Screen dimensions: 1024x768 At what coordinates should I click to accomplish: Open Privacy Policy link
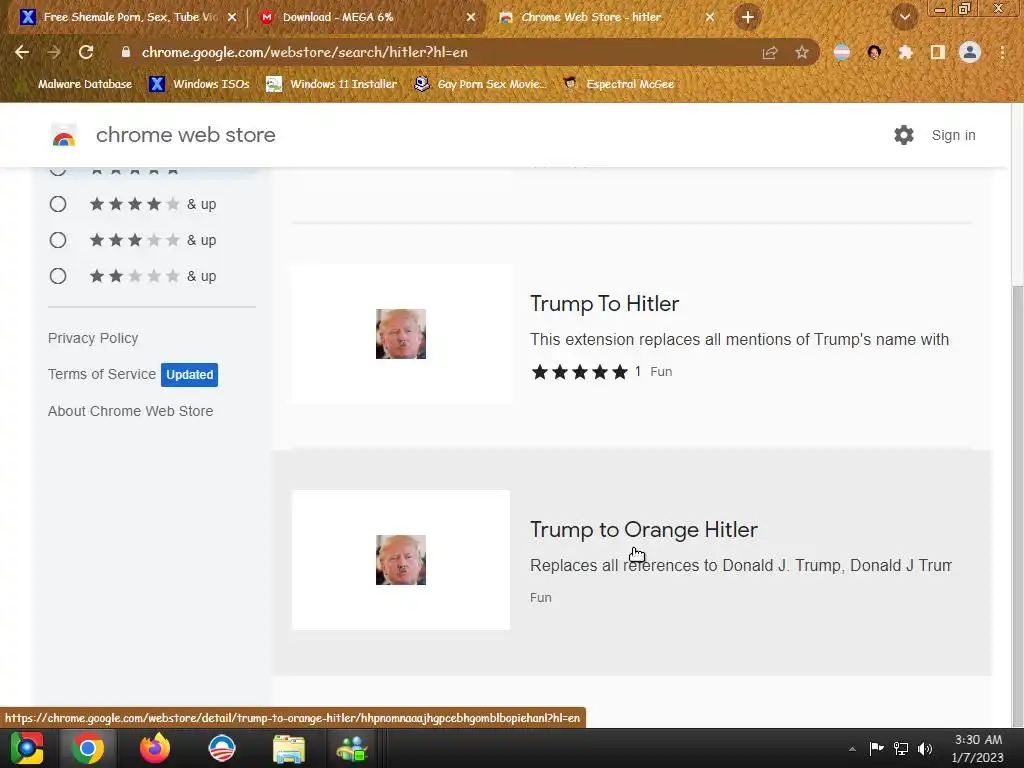pos(93,338)
